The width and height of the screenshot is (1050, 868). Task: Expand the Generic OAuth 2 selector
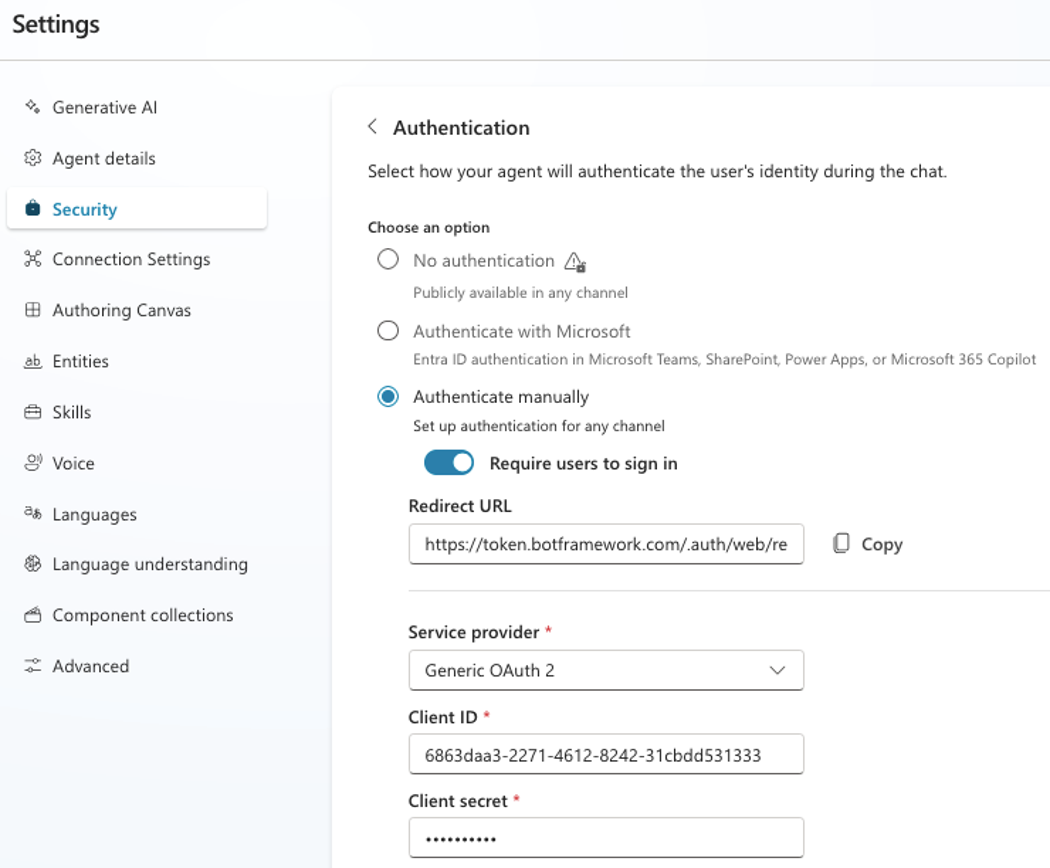606,670
